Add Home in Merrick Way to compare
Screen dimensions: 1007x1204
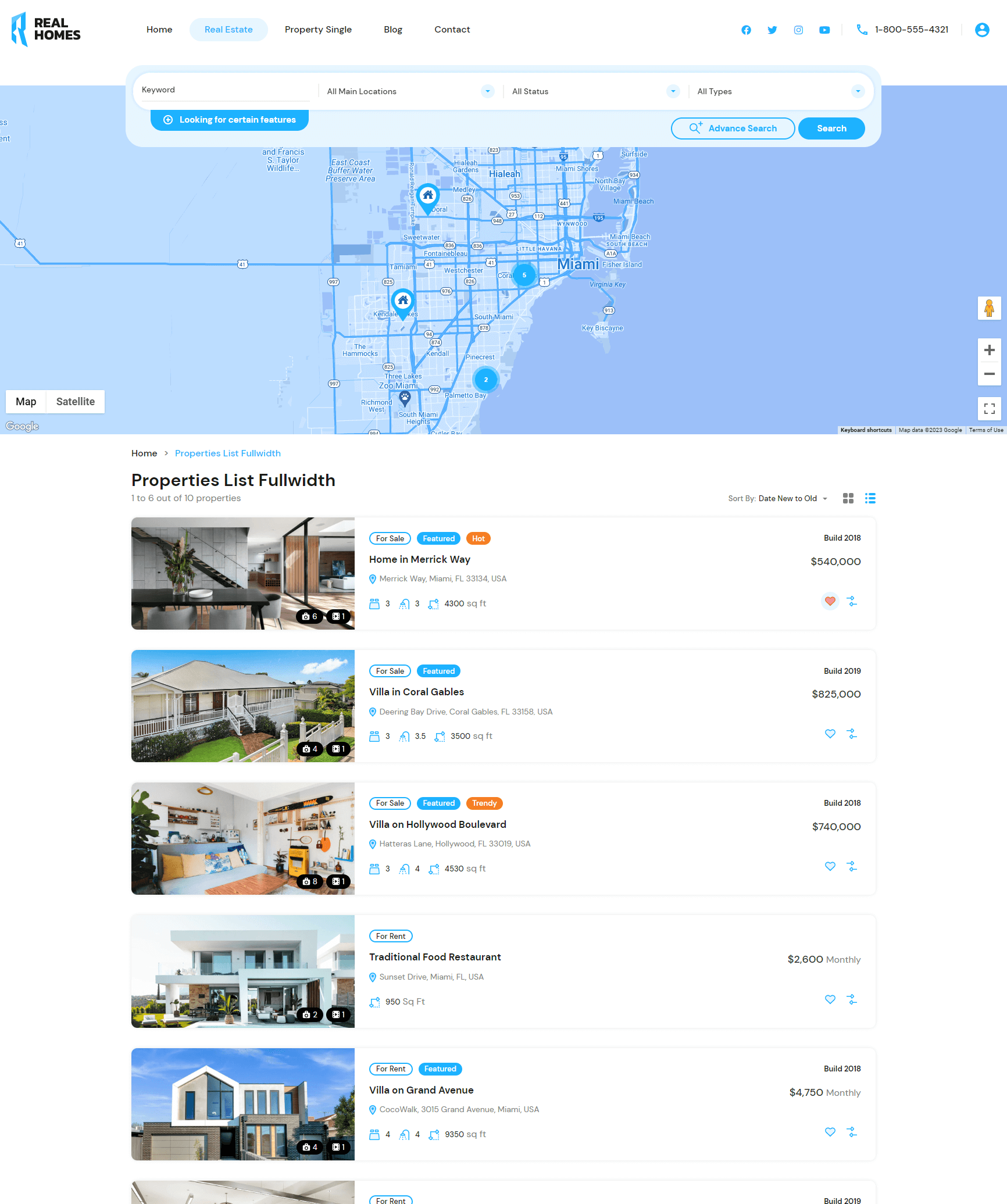click(852, 601)
